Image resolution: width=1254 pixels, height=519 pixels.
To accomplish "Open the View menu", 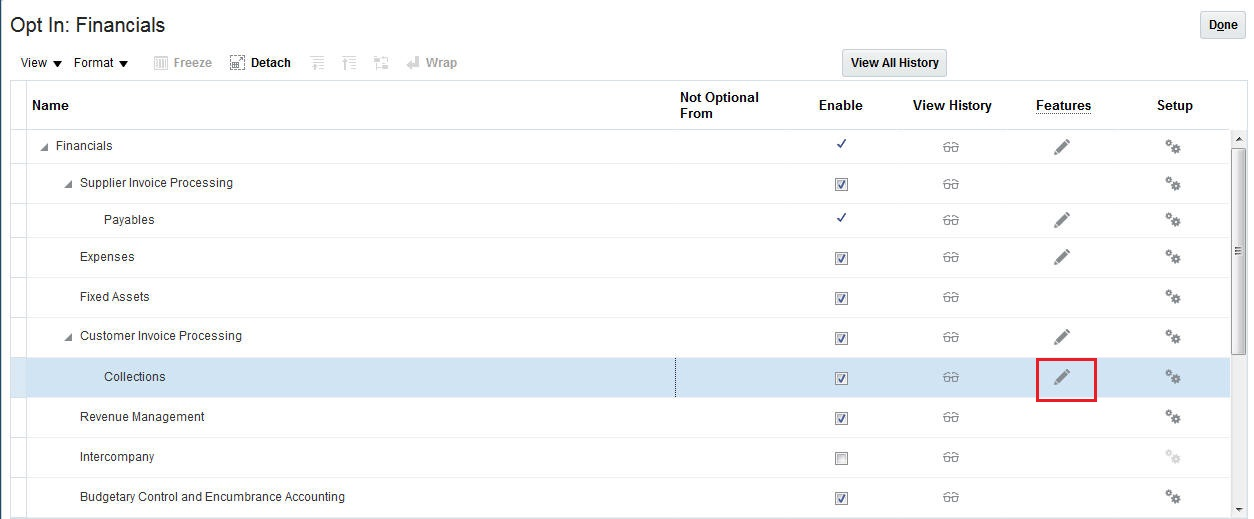I will coord(41,63).
